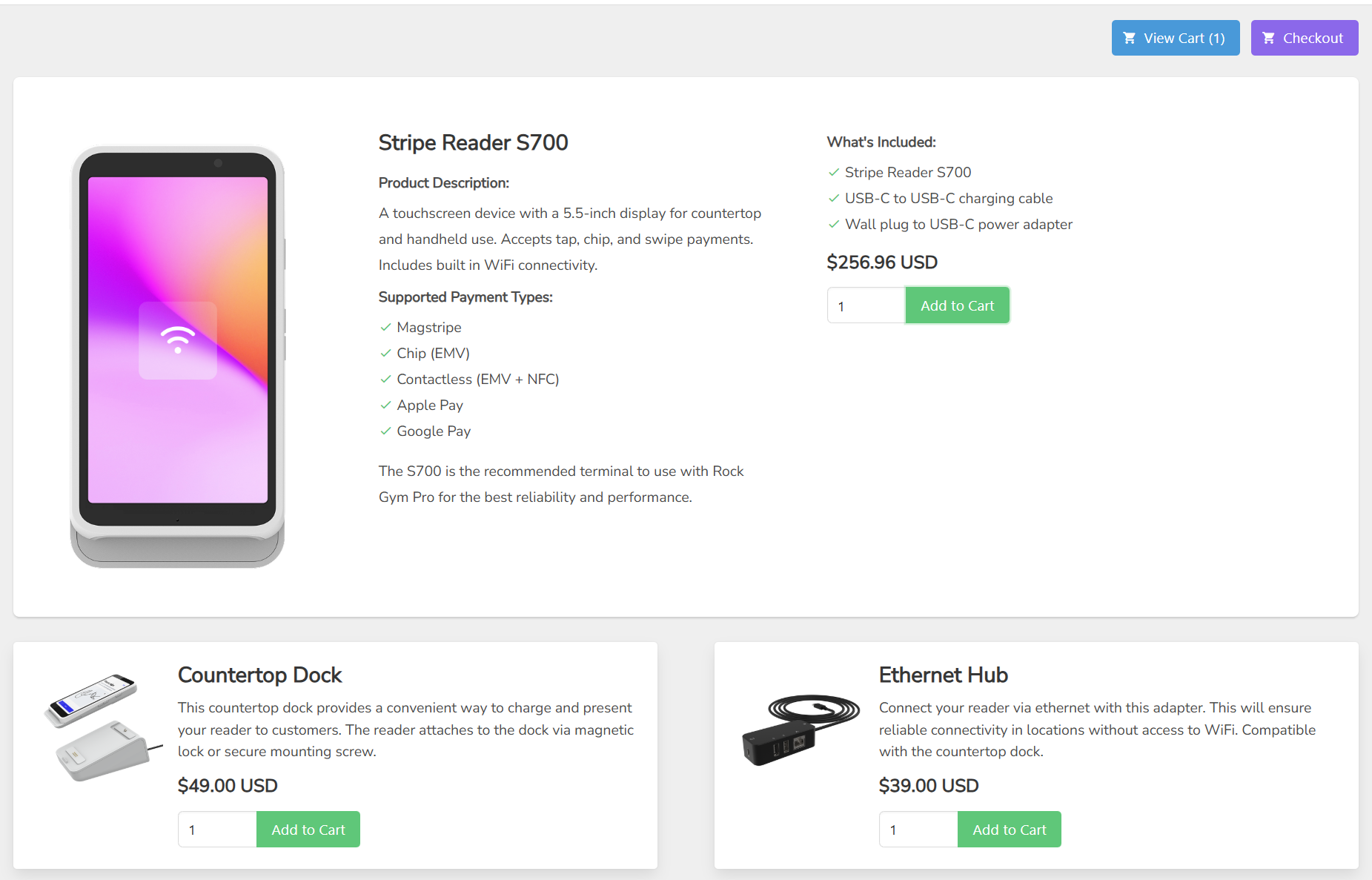Click the cart icon in Checkout button
Image resolution: width=1372 pixels, height=880 pixels.
pyautogui.click(x=1268, y=38)
